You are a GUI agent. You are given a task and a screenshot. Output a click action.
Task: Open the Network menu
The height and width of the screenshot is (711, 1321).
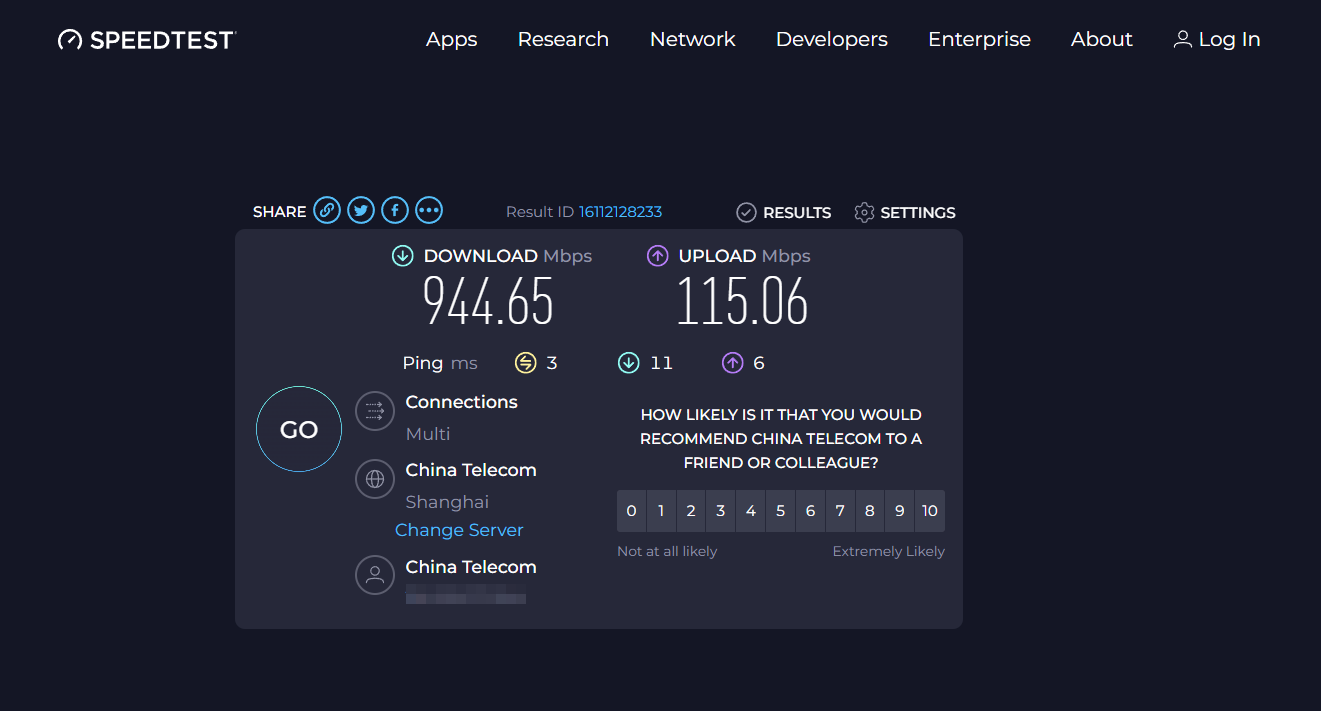(692, 40)
